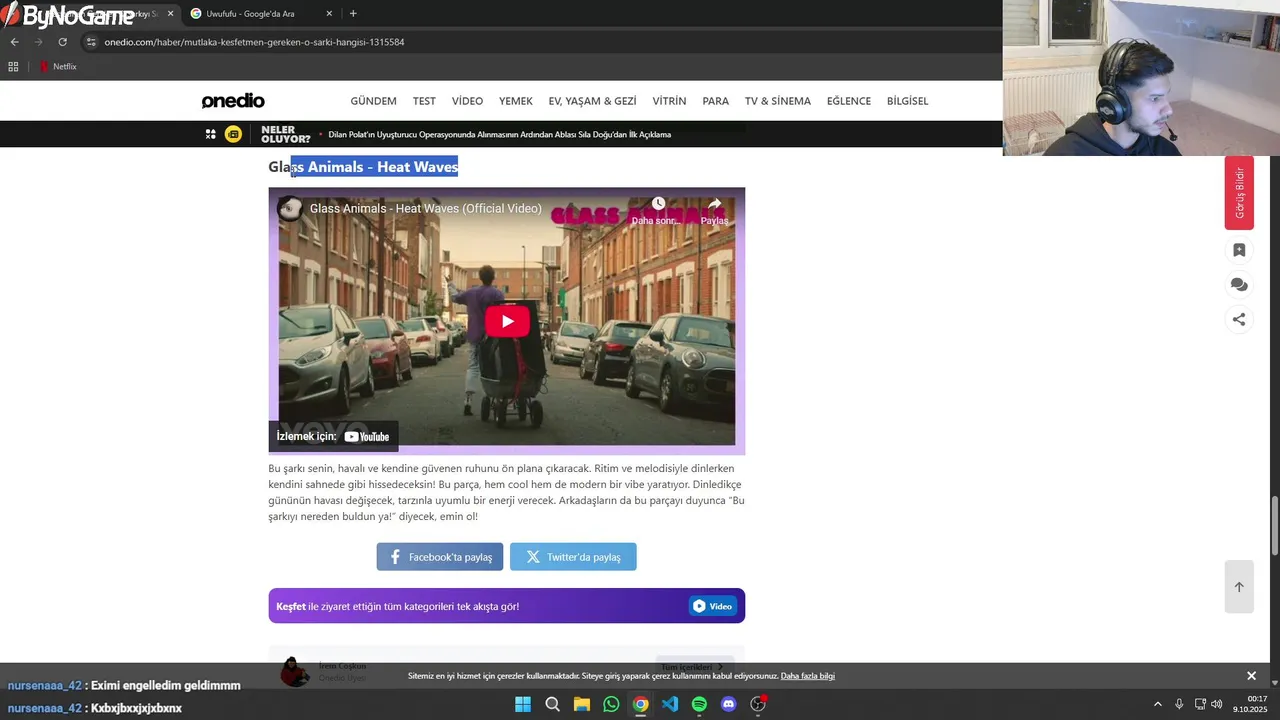The image size is (1280, 720).
Task: Watch on YouTube via İzlemek için button
Action: click(x=333, y=436)
